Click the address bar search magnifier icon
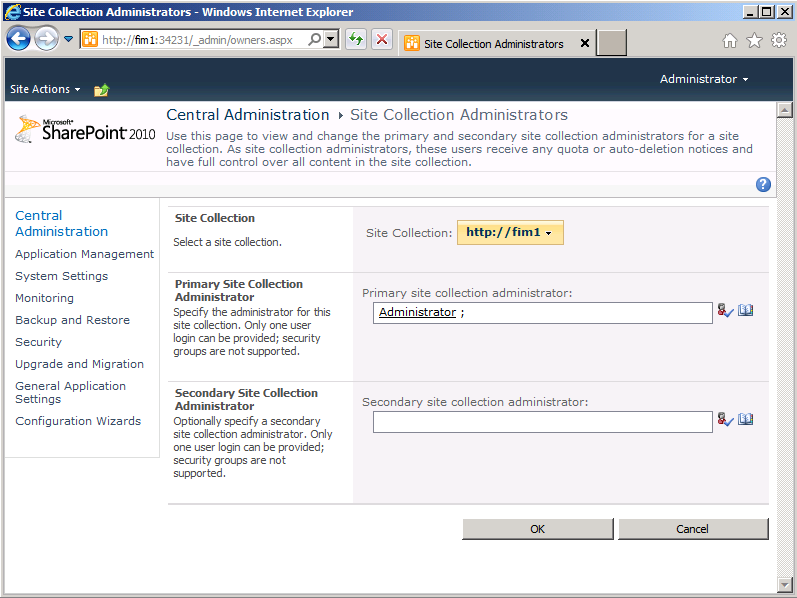 [x=315, y=39]
